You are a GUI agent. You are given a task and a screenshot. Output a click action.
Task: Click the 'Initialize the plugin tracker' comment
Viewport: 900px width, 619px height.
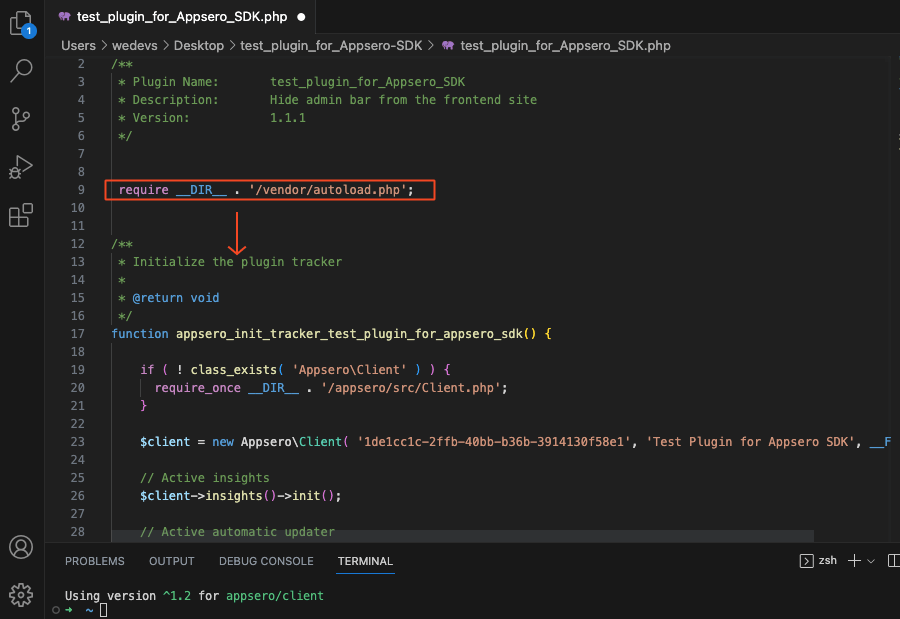pos(237,262)
